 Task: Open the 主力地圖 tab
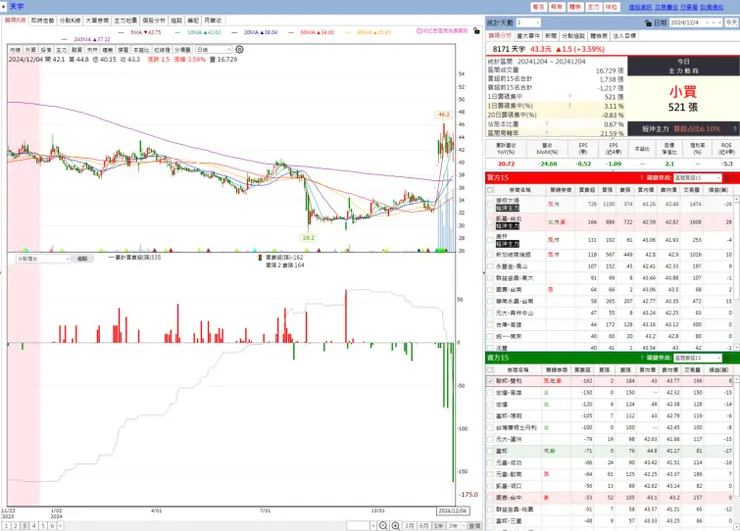[x=126, y=20]
